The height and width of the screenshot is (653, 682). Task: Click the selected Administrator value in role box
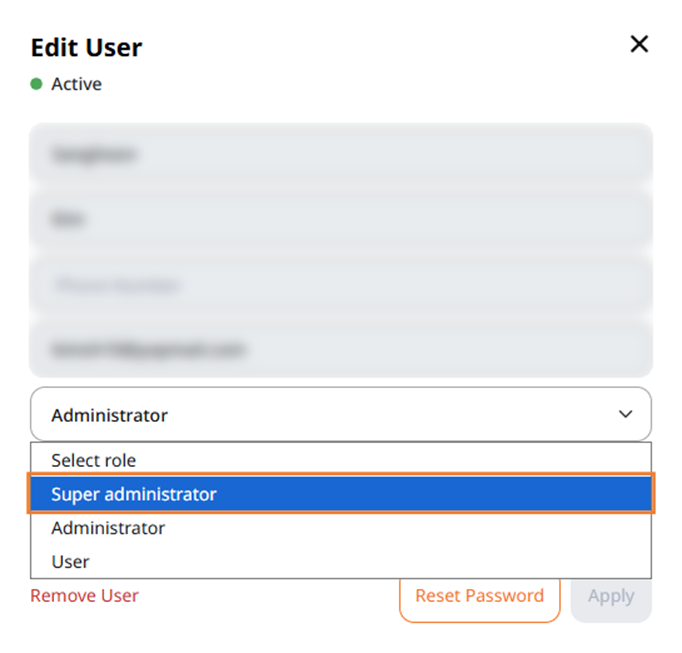click(110, 415)
